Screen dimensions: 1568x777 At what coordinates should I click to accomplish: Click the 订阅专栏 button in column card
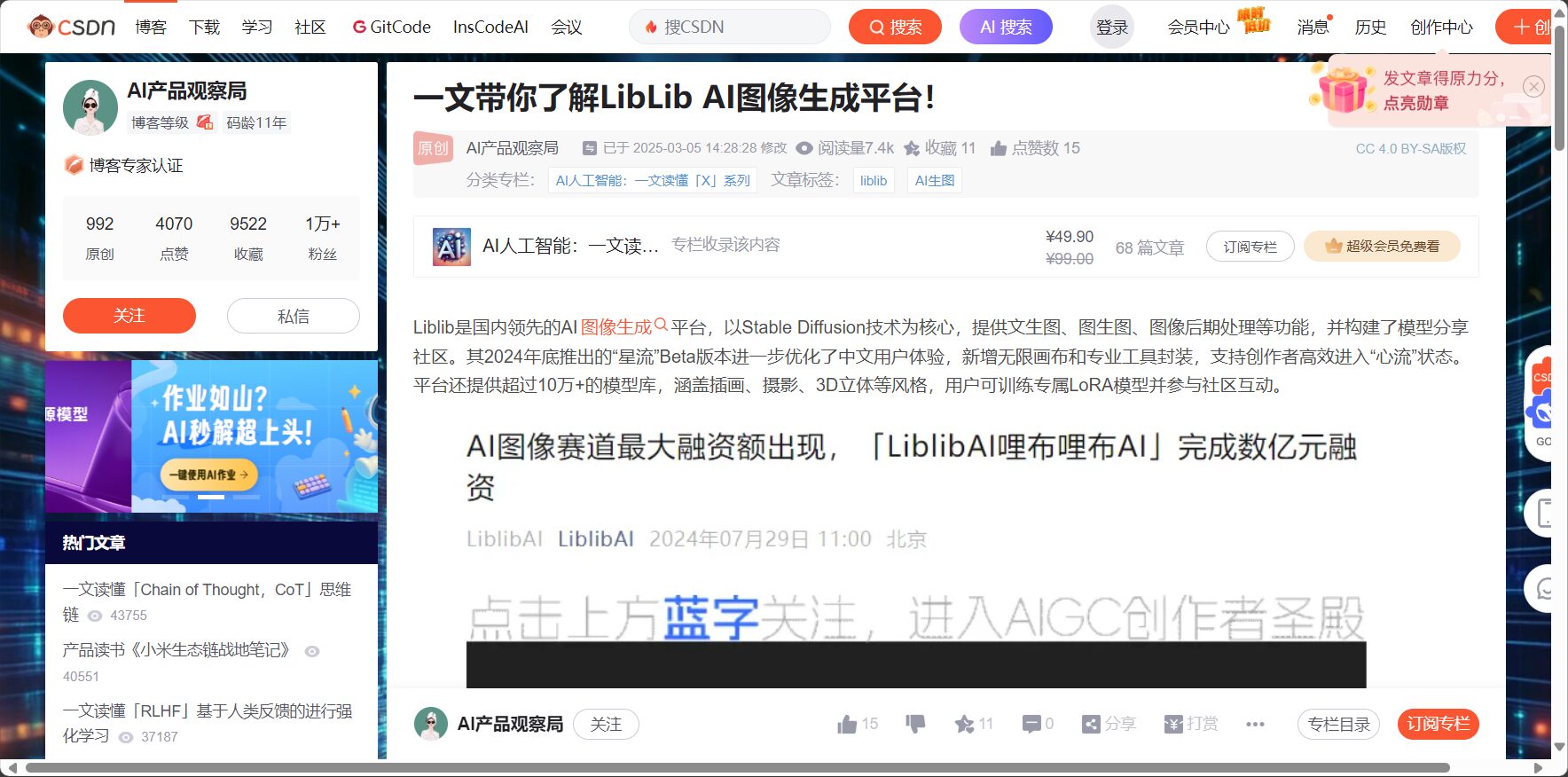tap(1250, 247)
